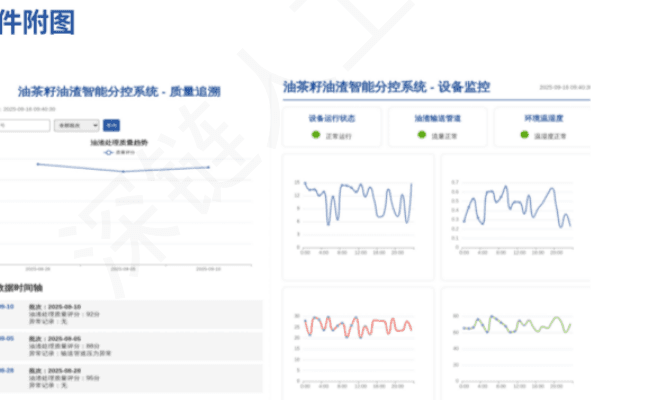
Task: Click the 数据时间轴 section heading
Action: [21, 288]
